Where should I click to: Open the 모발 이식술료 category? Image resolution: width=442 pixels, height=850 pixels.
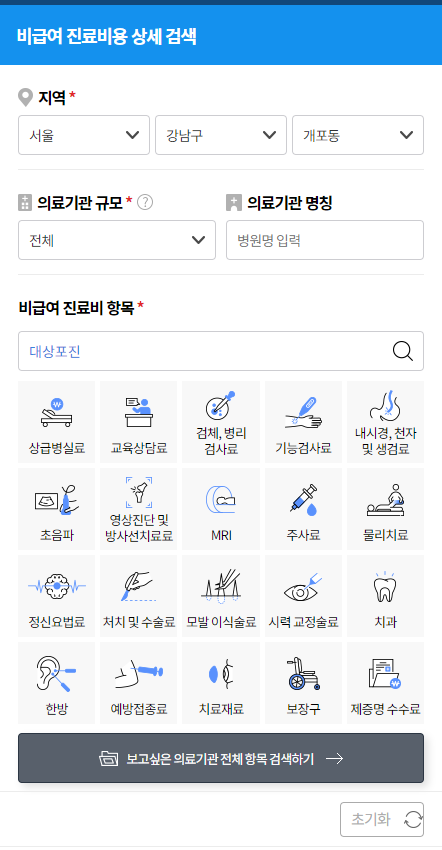pyautogui.click(x=221, y=596)
